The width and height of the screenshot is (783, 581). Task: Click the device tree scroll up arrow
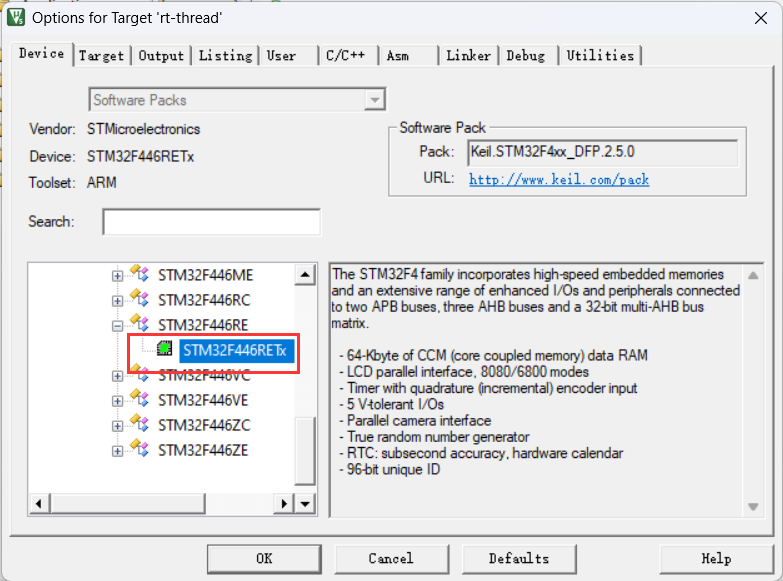[x=305, y=274]
